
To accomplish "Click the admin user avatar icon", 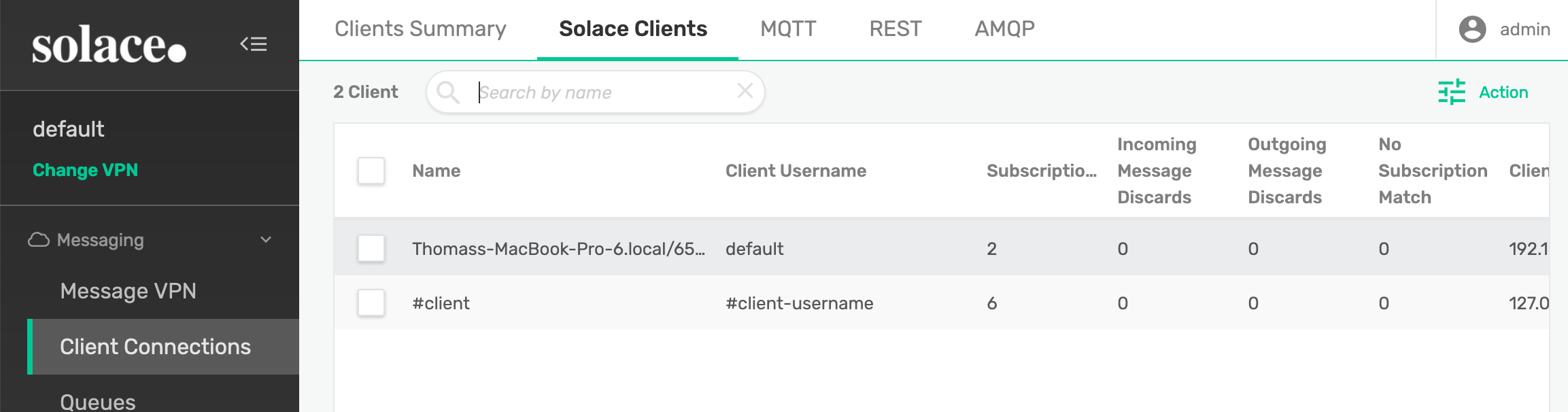I will tap(1472, 29).
